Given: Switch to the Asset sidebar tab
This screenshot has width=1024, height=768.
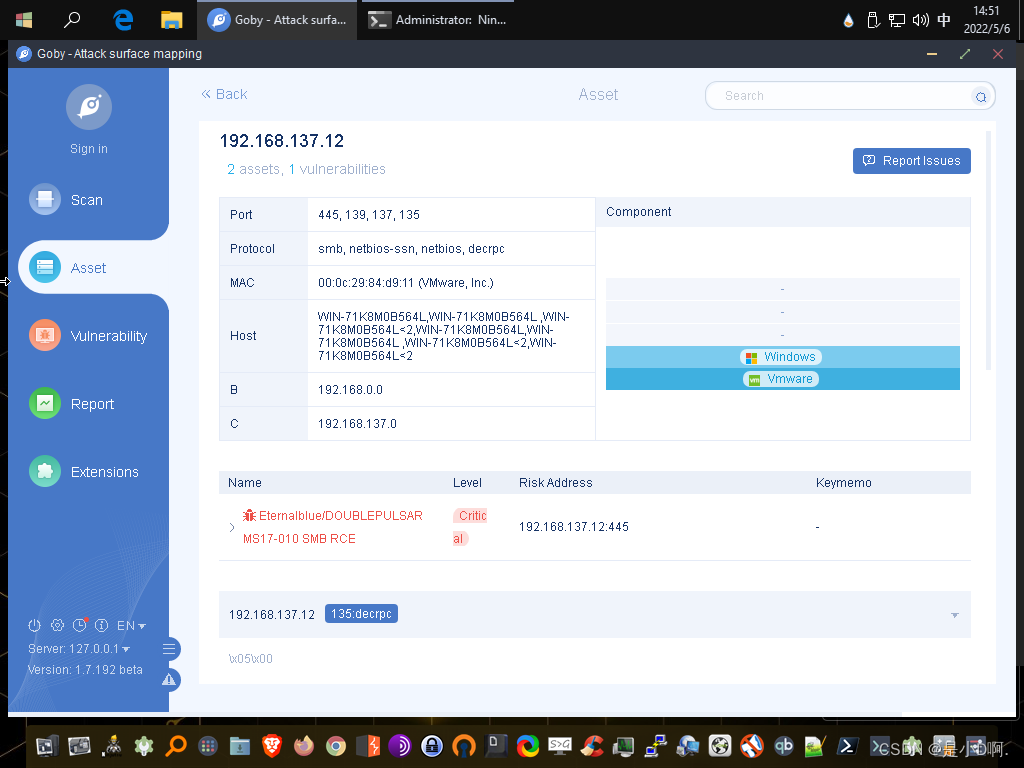Looking at the screenshot, I should click(x=68, y=268).
